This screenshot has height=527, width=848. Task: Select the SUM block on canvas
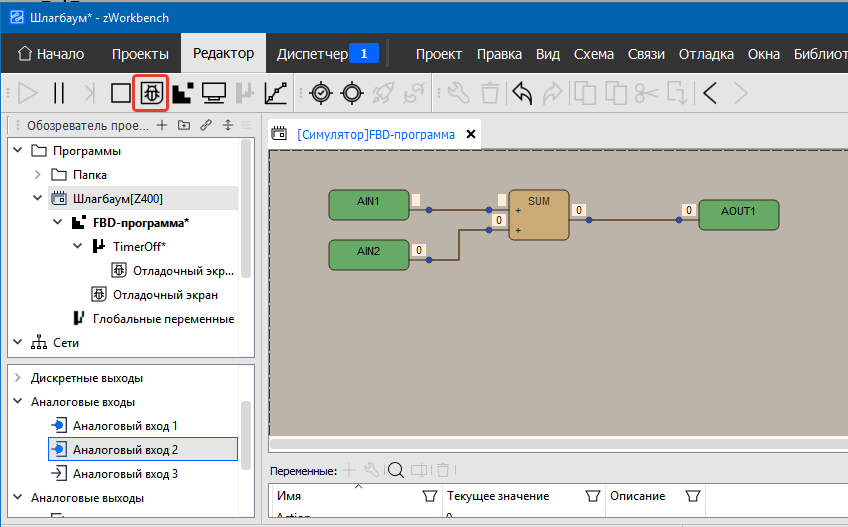pos(539,215)
